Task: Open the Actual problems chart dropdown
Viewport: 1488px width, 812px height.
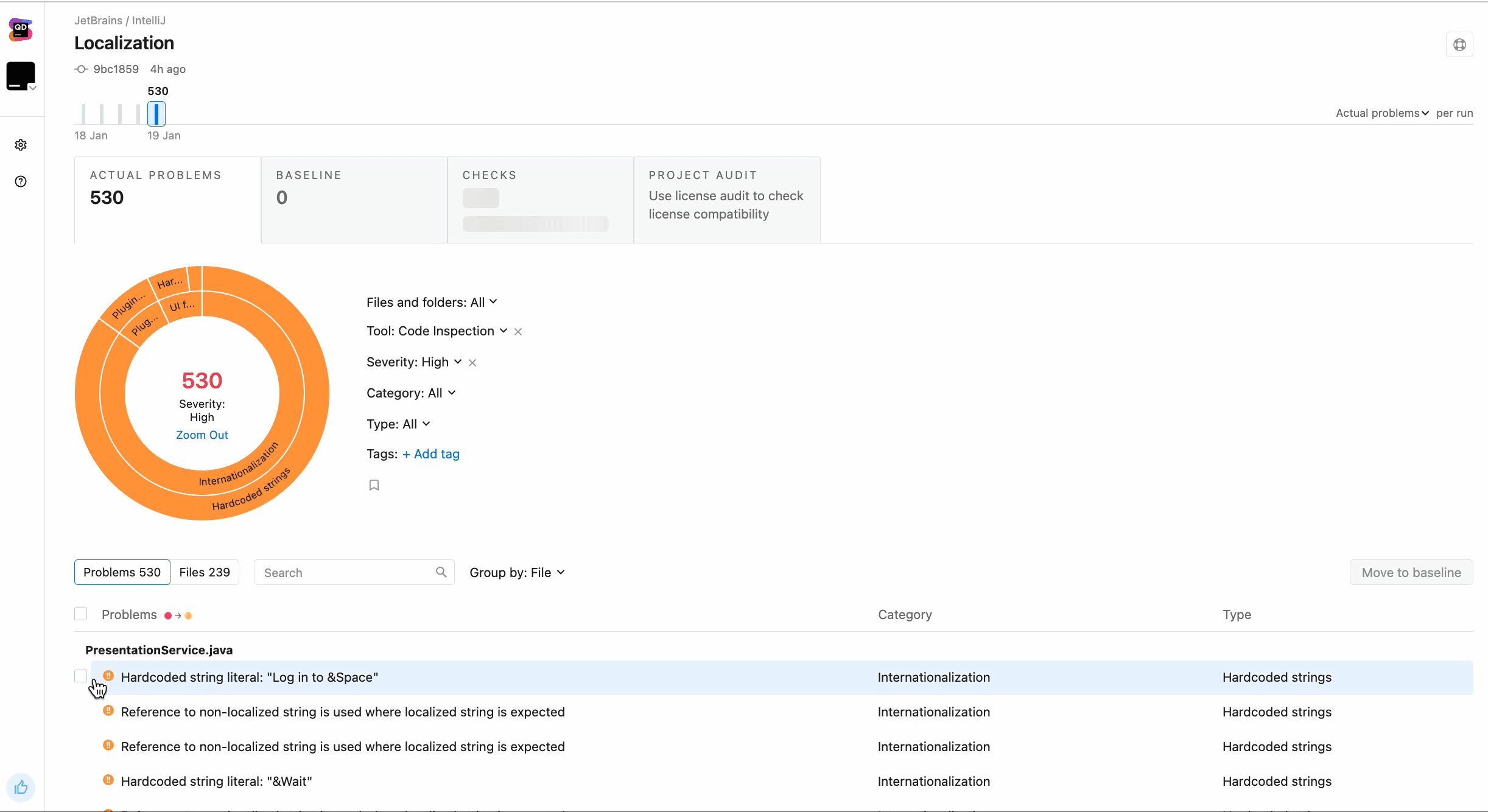Action: (1382, 113)
